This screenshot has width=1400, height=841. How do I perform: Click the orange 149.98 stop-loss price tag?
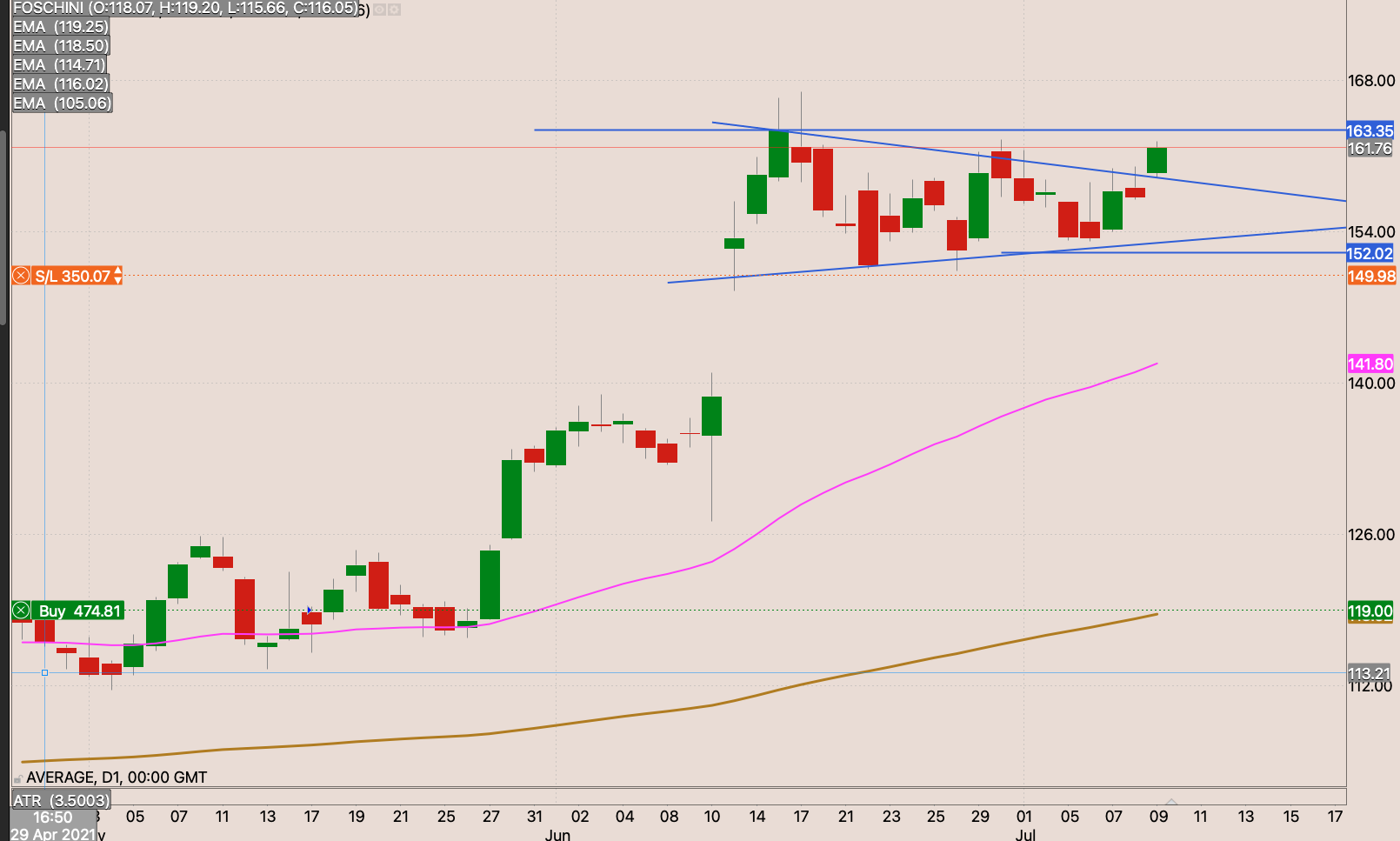pos(1370,277)
